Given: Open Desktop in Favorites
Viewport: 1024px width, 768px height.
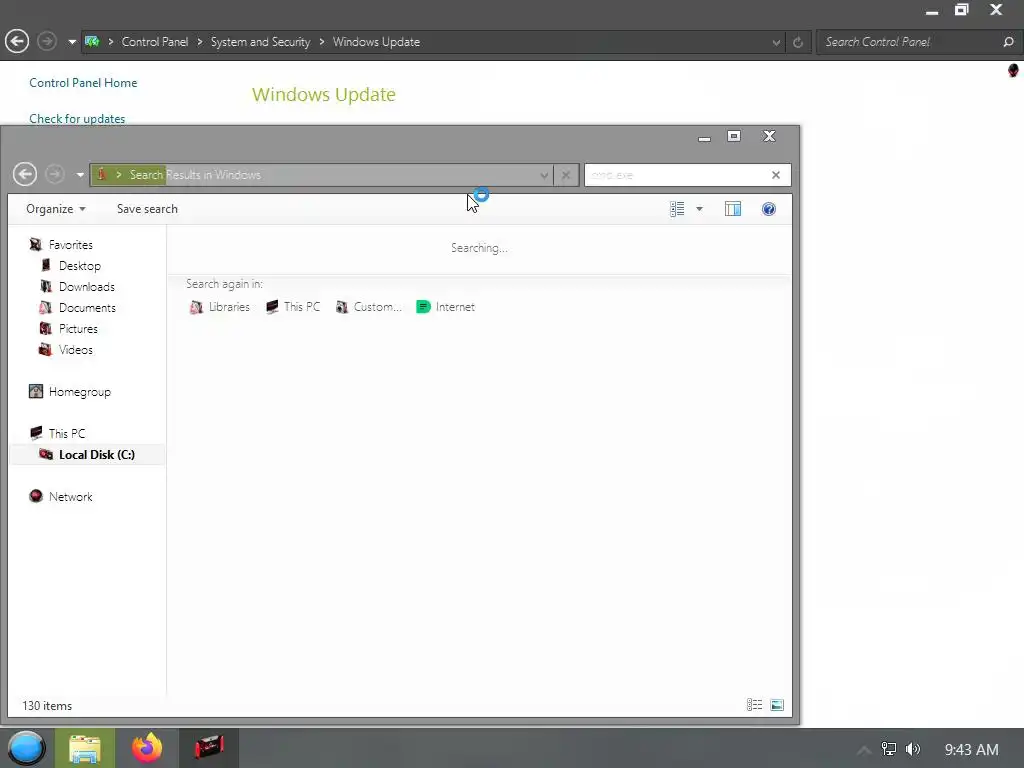Looking at the screenshot, I should (x=80, y=266).
